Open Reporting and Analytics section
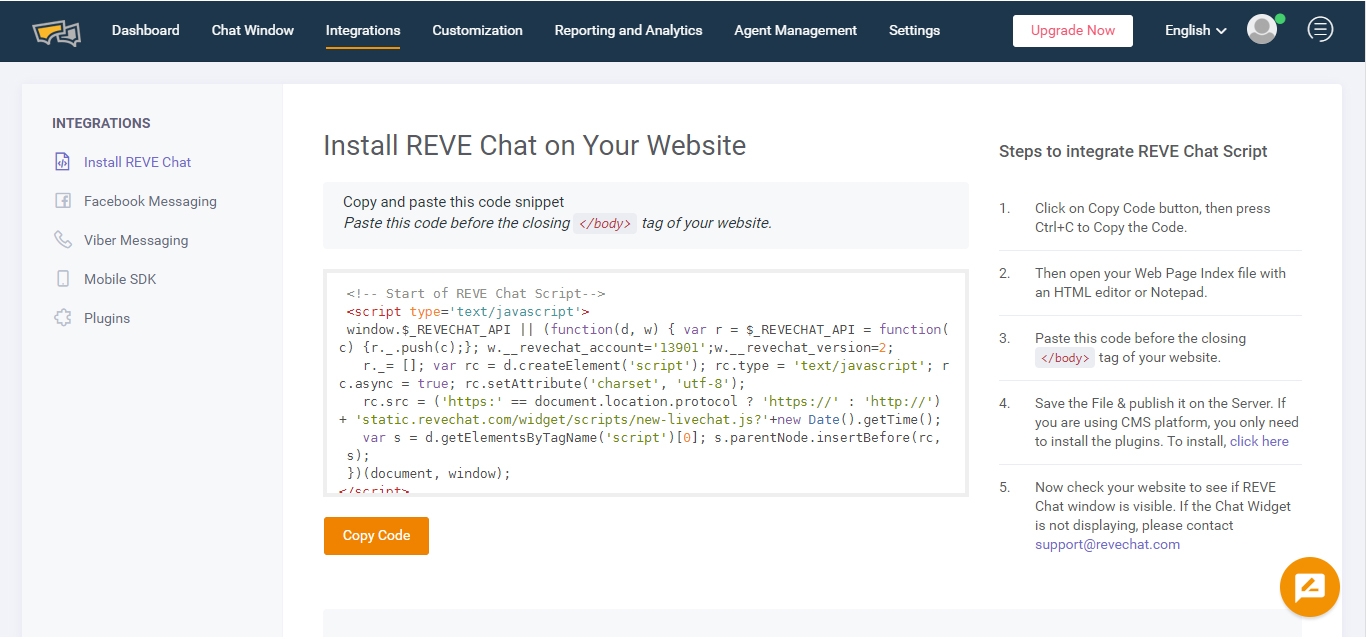This screenshot has height=639, width=1366. coord(628,30)
